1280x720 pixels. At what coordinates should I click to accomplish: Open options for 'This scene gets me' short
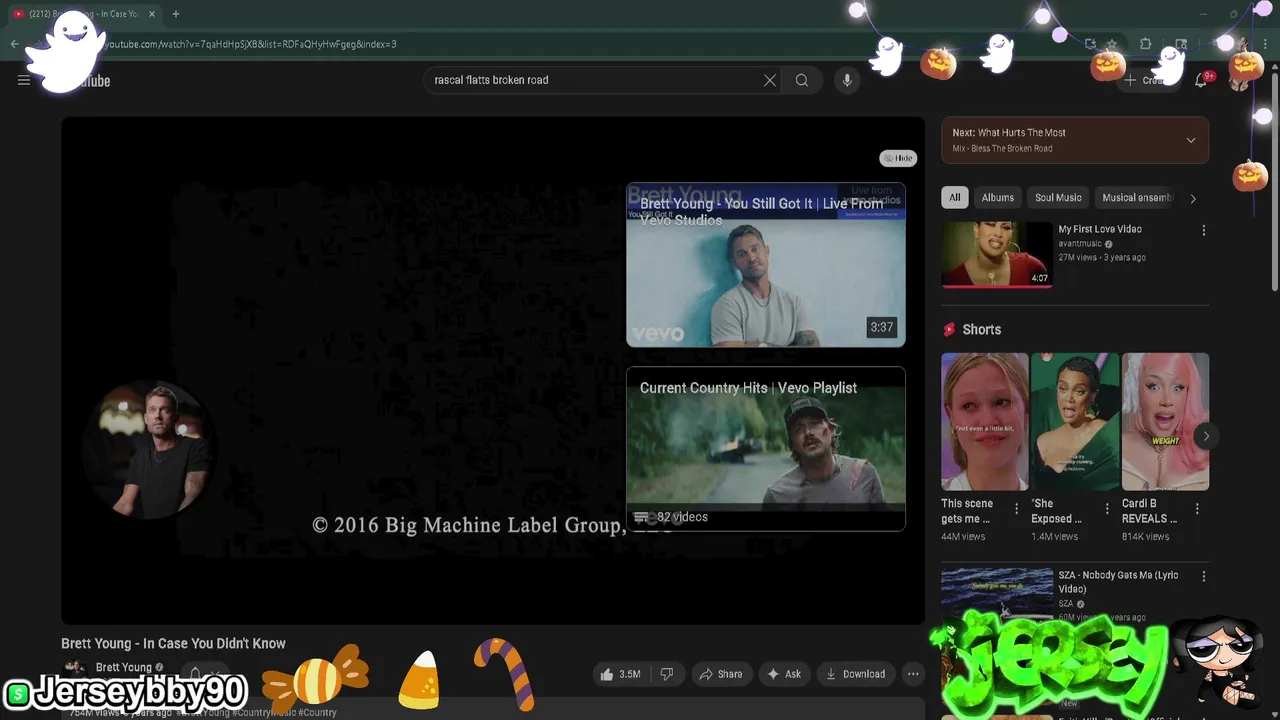click(x=1017, y=509)
